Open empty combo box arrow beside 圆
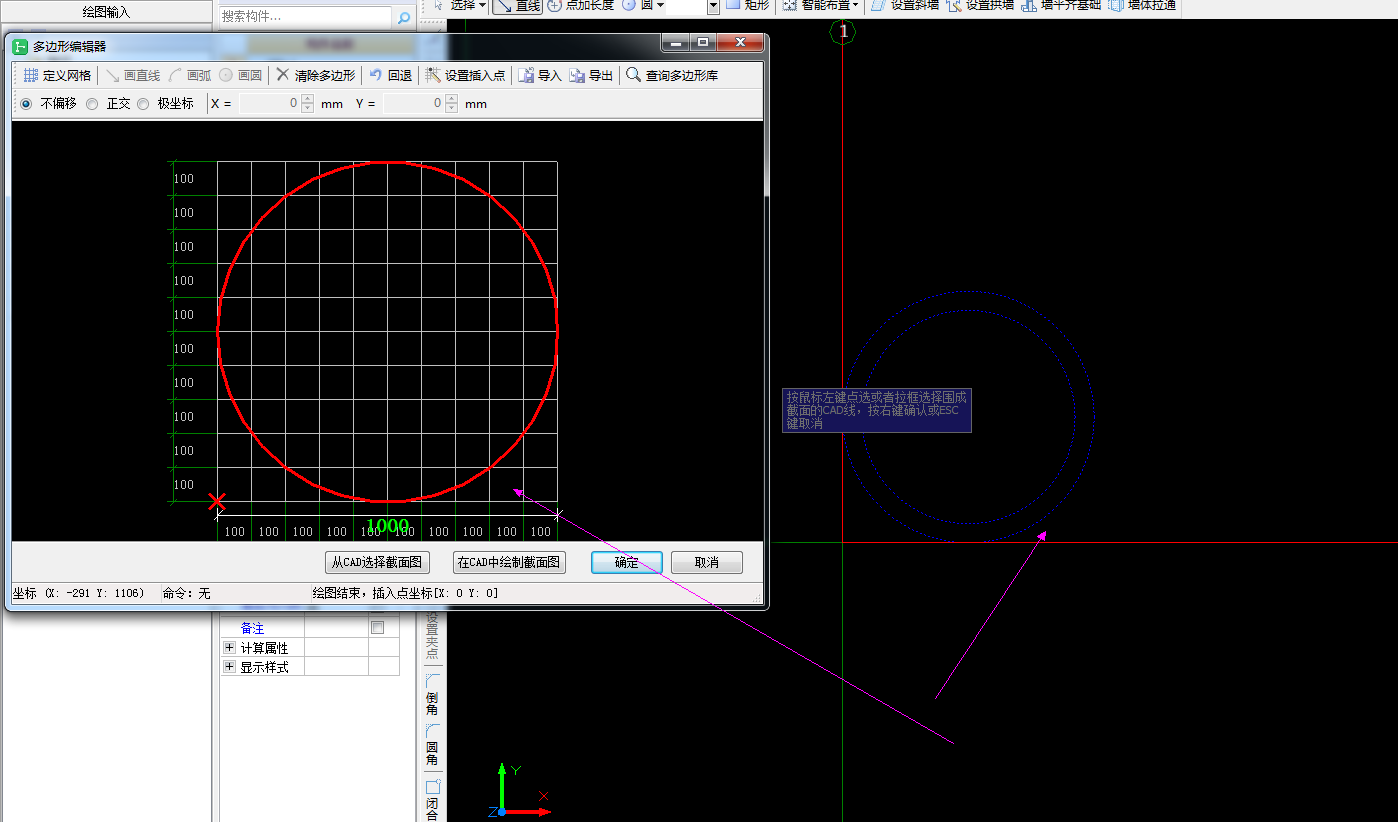The height and width of the screenshot is (822, 1398). pyautogui.click(x=713, y=6)
